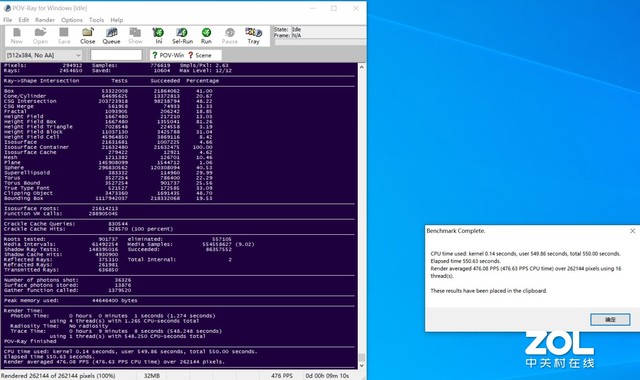Open the render Queue icon
Image resolution: width=640 pixels, height=380 pixels.
(x=111, y=36)
